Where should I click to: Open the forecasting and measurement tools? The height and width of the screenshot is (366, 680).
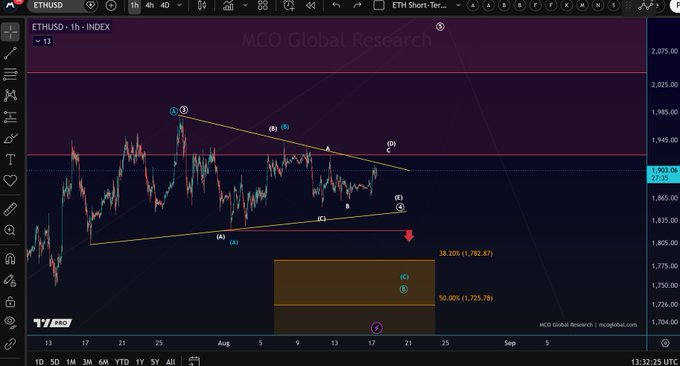pos(10,117)
